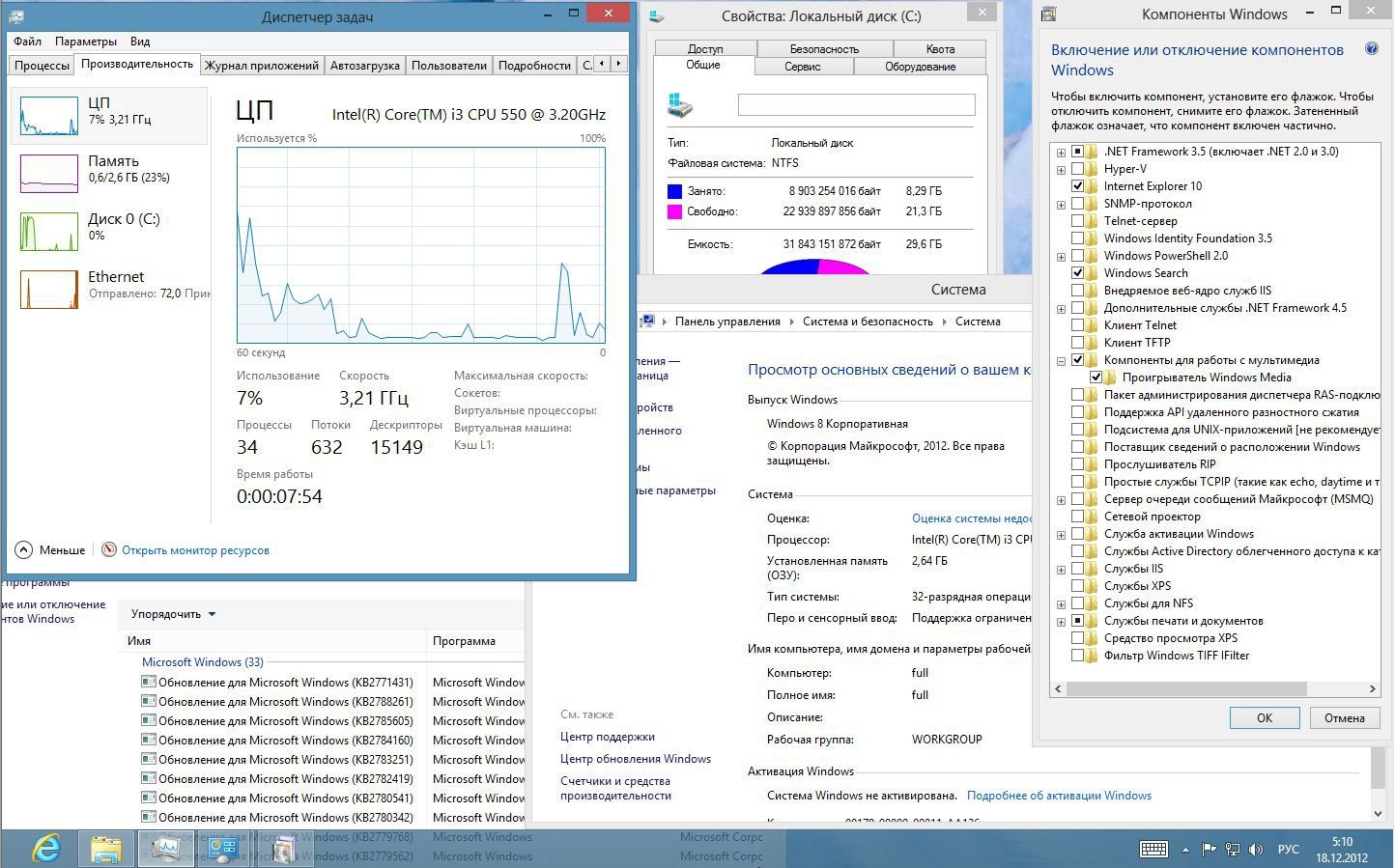Open Открыть монитор ресурсов link

[195, 550]
